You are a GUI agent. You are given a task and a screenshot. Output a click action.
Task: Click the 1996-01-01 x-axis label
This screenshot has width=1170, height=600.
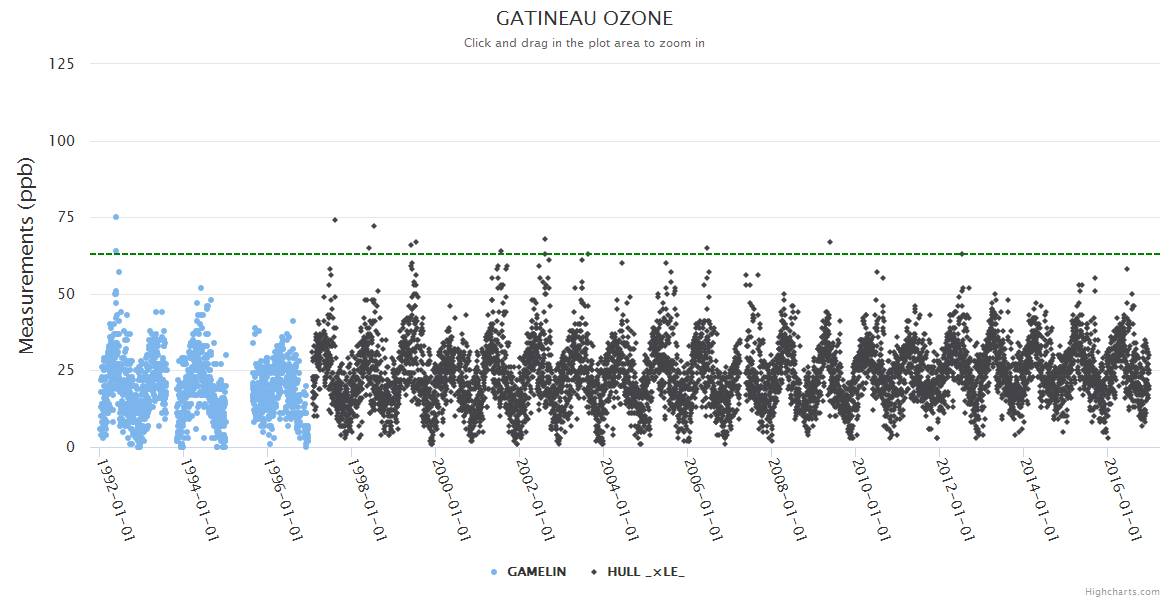[x=285, y=499]
